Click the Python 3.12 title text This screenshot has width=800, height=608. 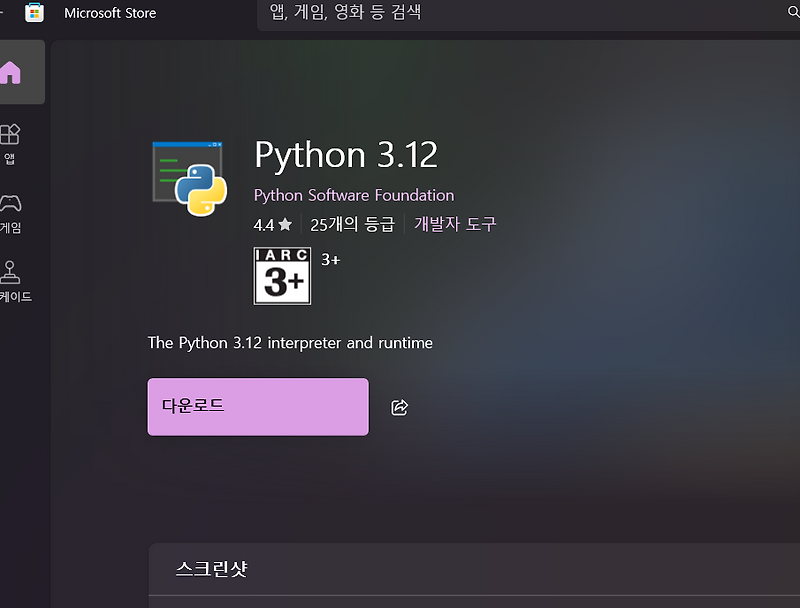coord(346,155)
